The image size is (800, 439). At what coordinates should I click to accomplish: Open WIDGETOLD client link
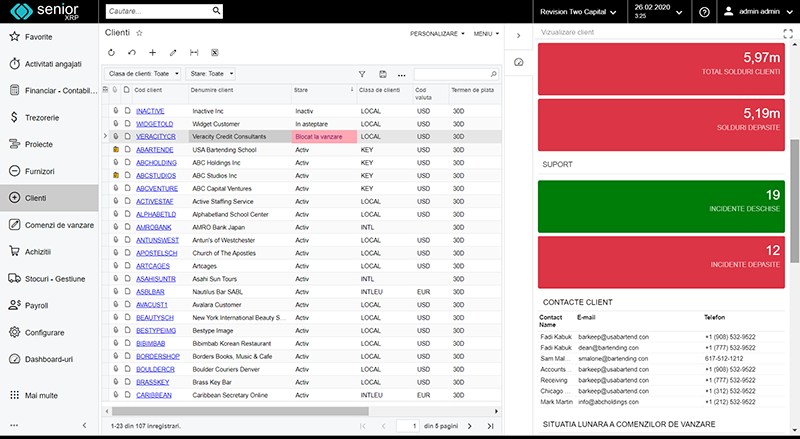(155, 124)
